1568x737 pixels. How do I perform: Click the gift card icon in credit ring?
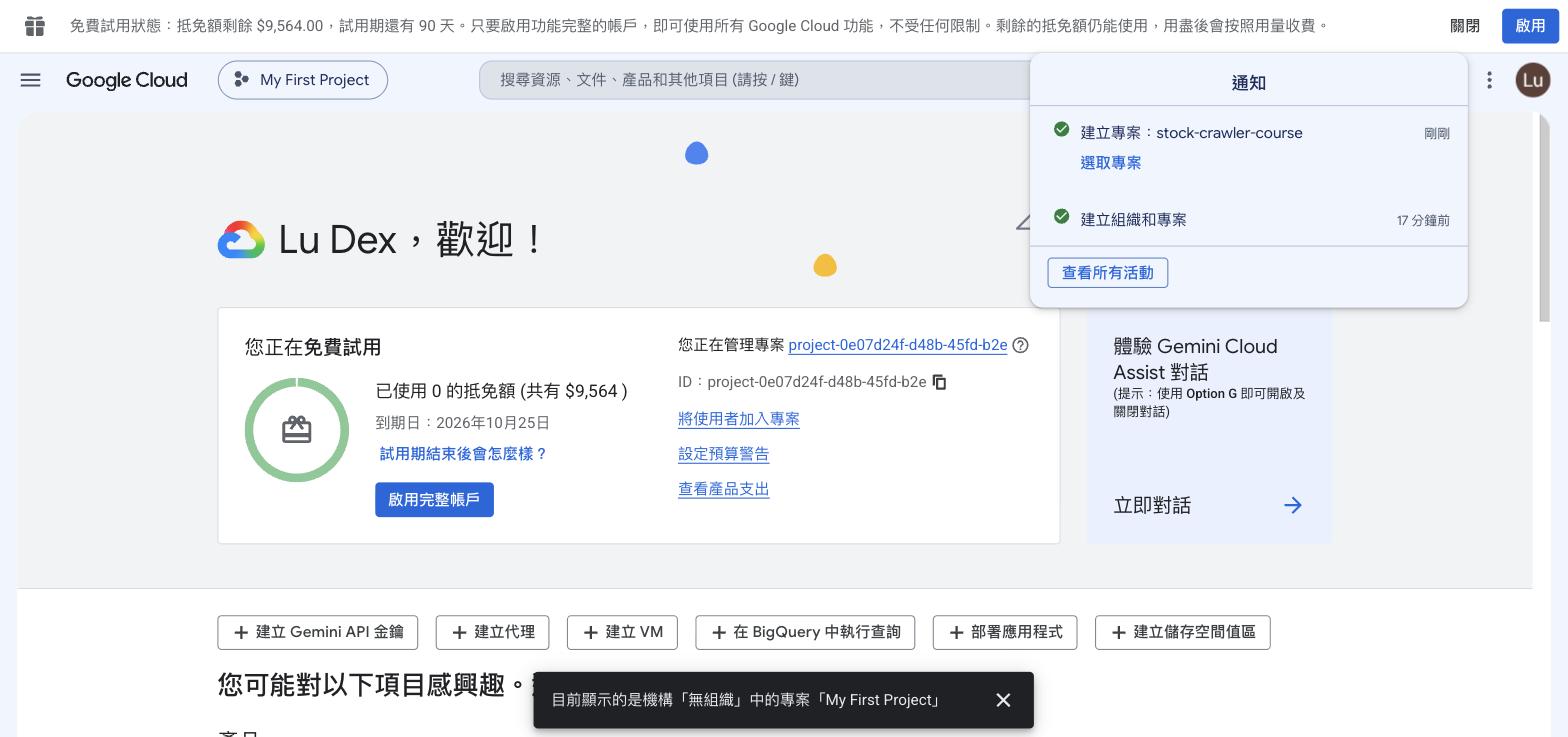[x=297, y=430]
